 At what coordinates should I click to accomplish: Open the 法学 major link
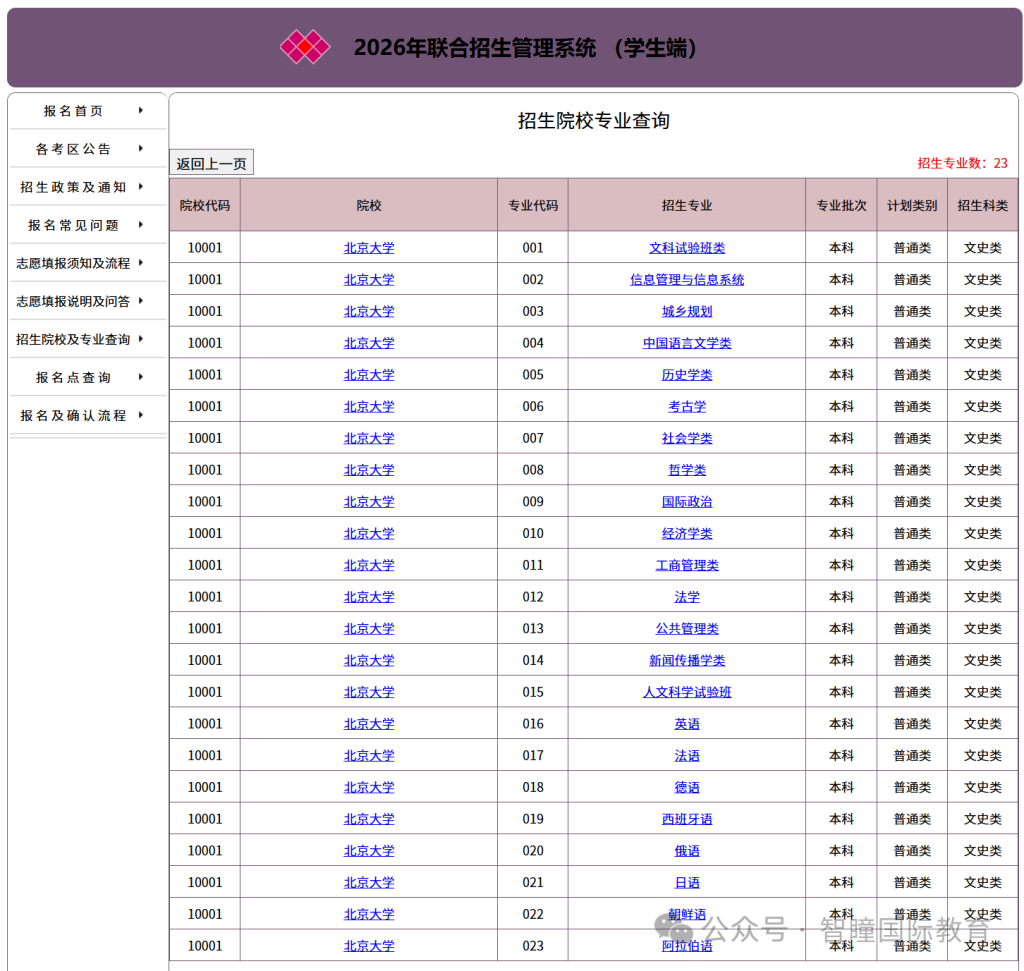click(686, 597)
